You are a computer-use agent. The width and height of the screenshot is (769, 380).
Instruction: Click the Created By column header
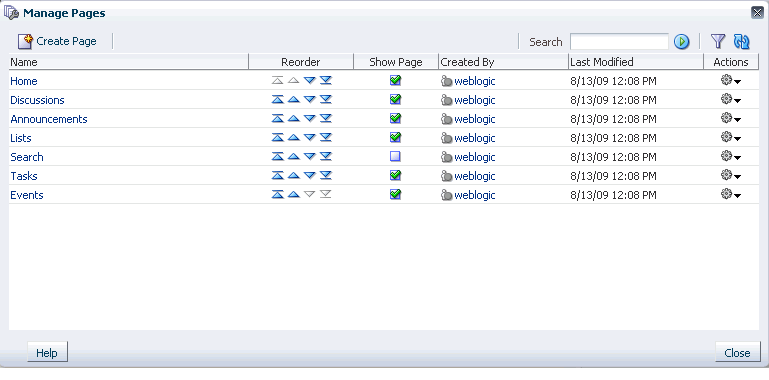(503, 62)
